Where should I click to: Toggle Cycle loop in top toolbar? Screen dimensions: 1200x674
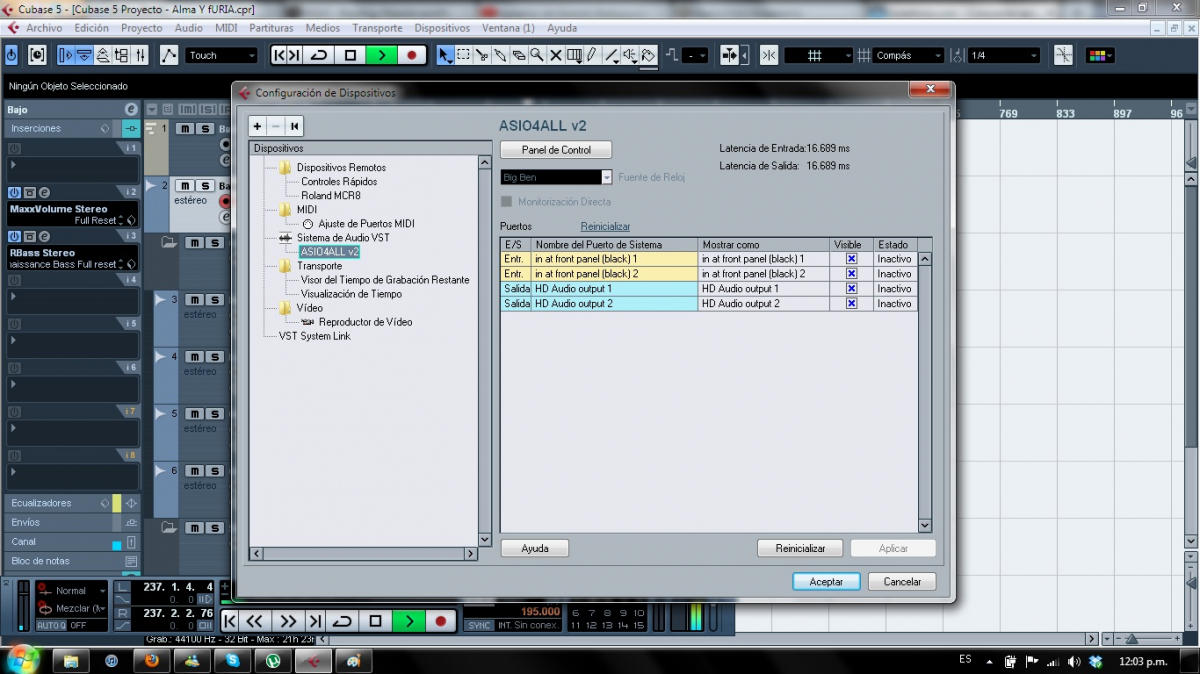point(319,55)
